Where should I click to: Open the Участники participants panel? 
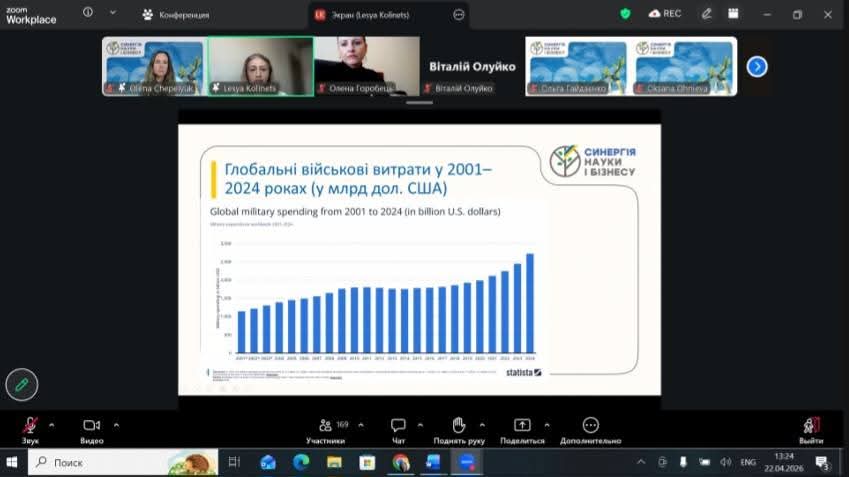point(325,426)
